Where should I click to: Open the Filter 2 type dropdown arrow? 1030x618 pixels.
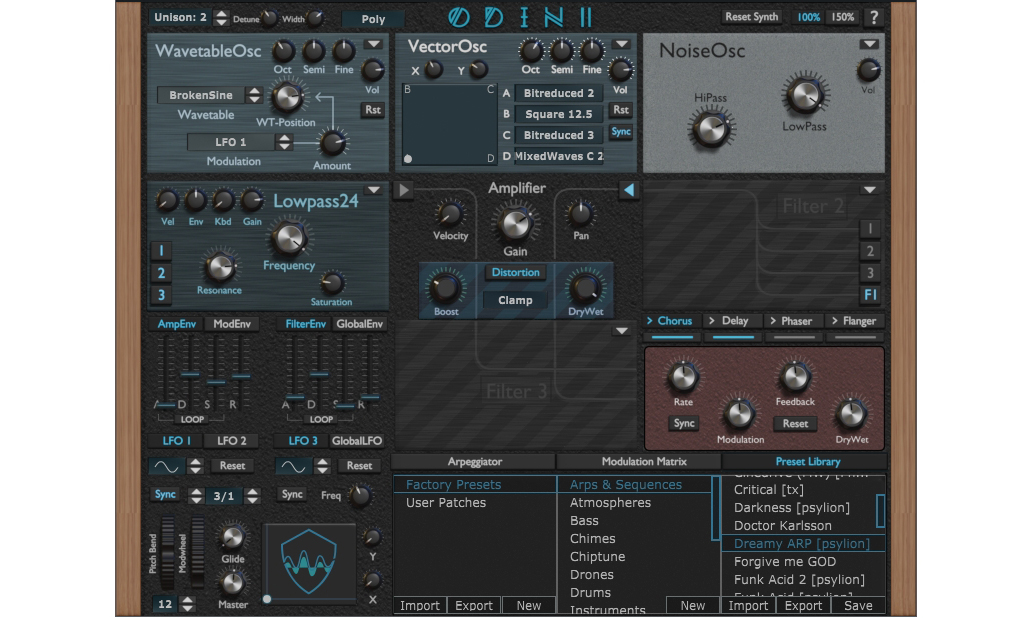pyautogui.click(x=870, y=190)
